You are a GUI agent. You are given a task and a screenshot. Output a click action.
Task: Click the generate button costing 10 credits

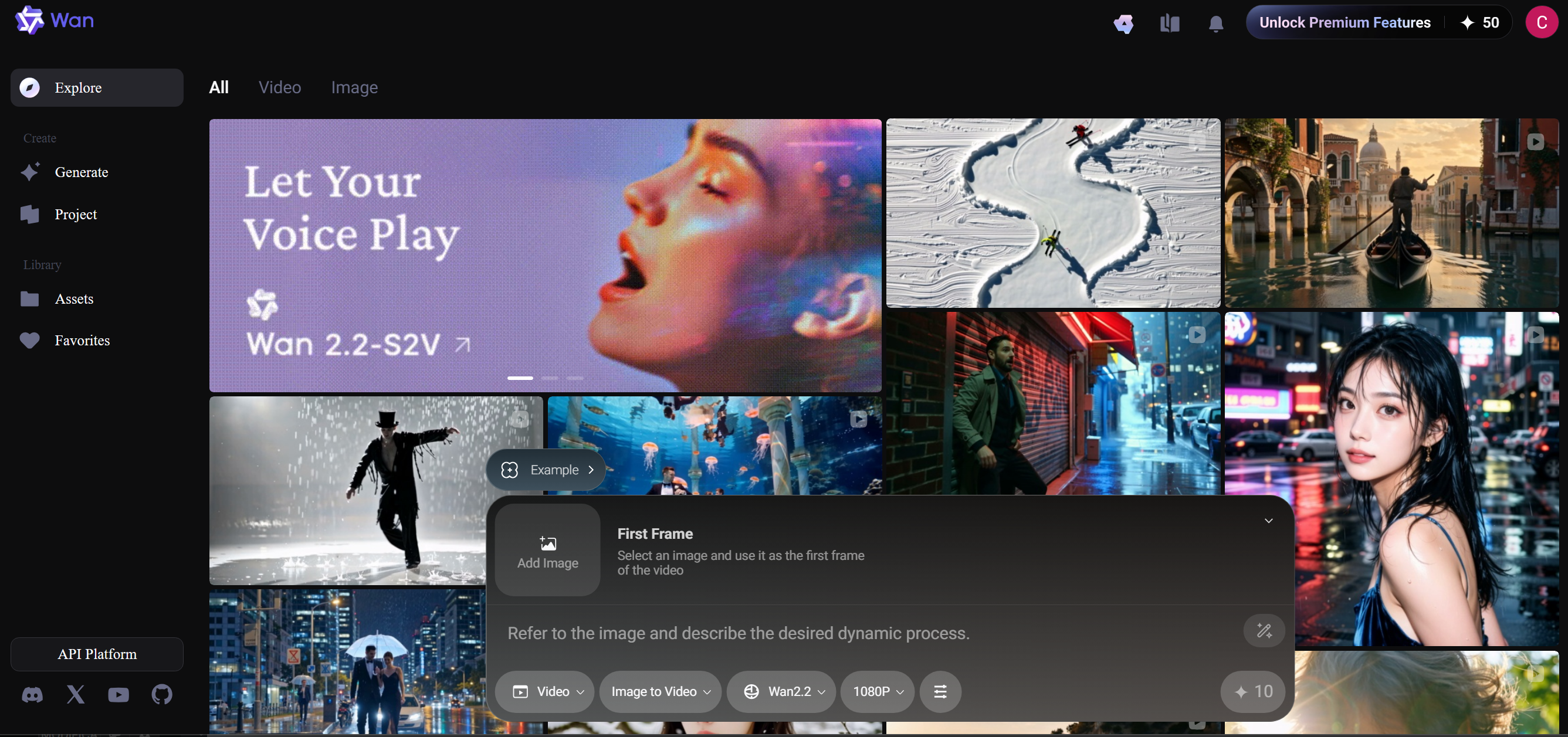click(1252, 691)
